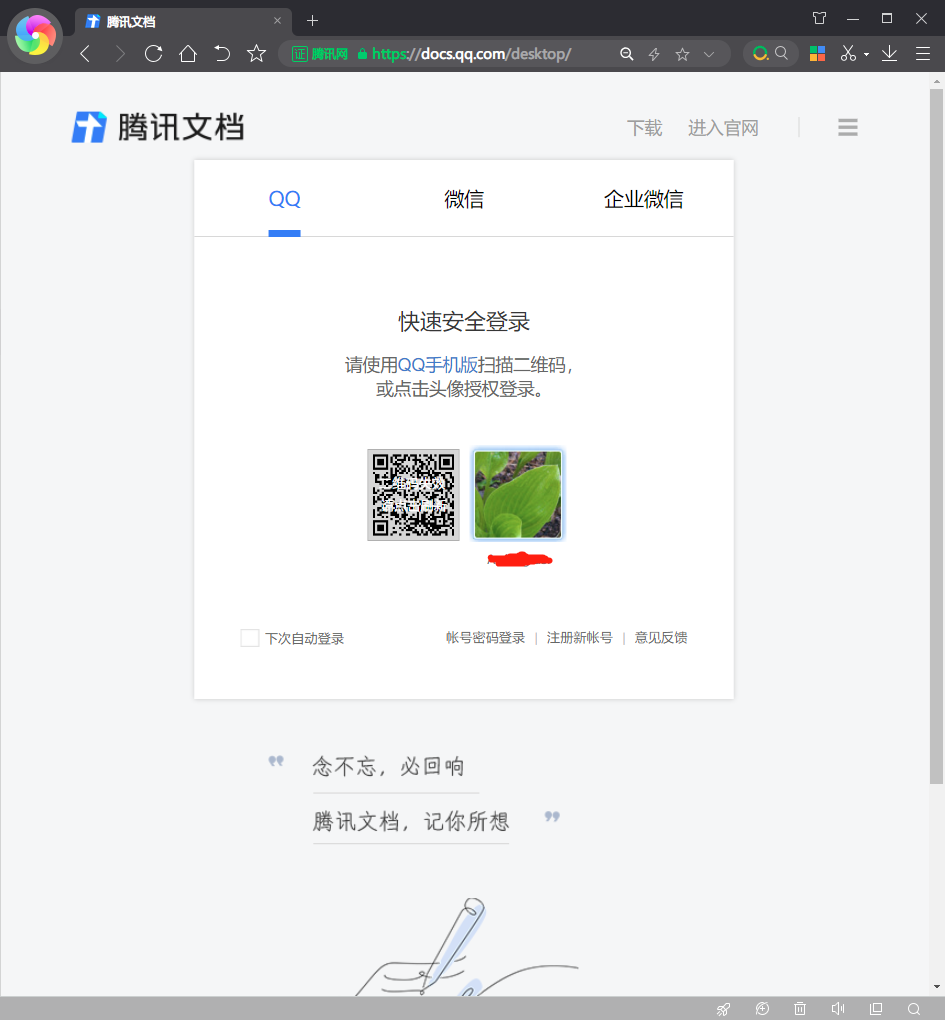
Task: Click the QR code to refresh
Action: click(414, 494)
